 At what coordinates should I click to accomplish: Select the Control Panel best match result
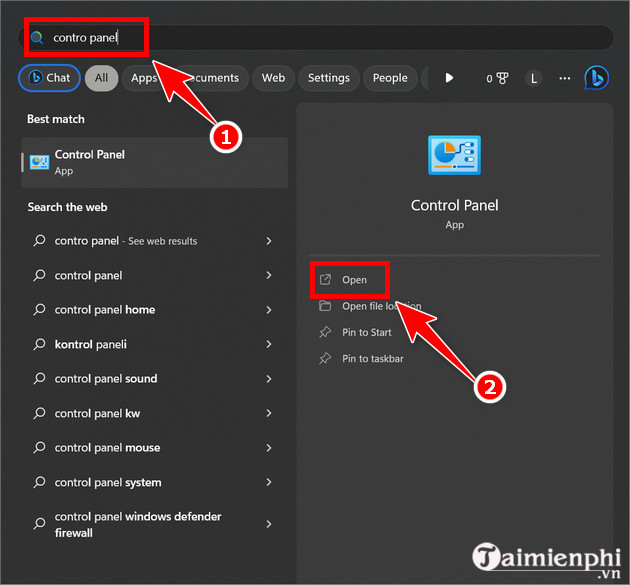[x=154, y=162]
